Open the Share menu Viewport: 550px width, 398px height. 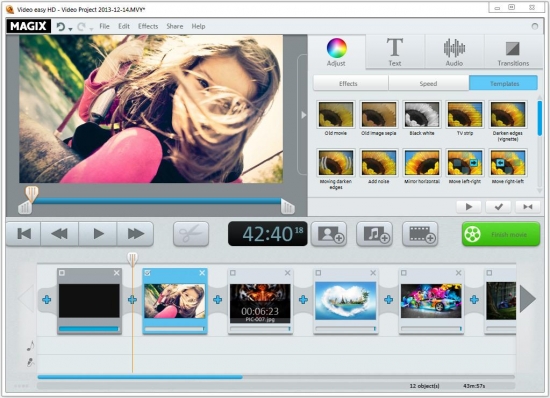pos(175,26)
